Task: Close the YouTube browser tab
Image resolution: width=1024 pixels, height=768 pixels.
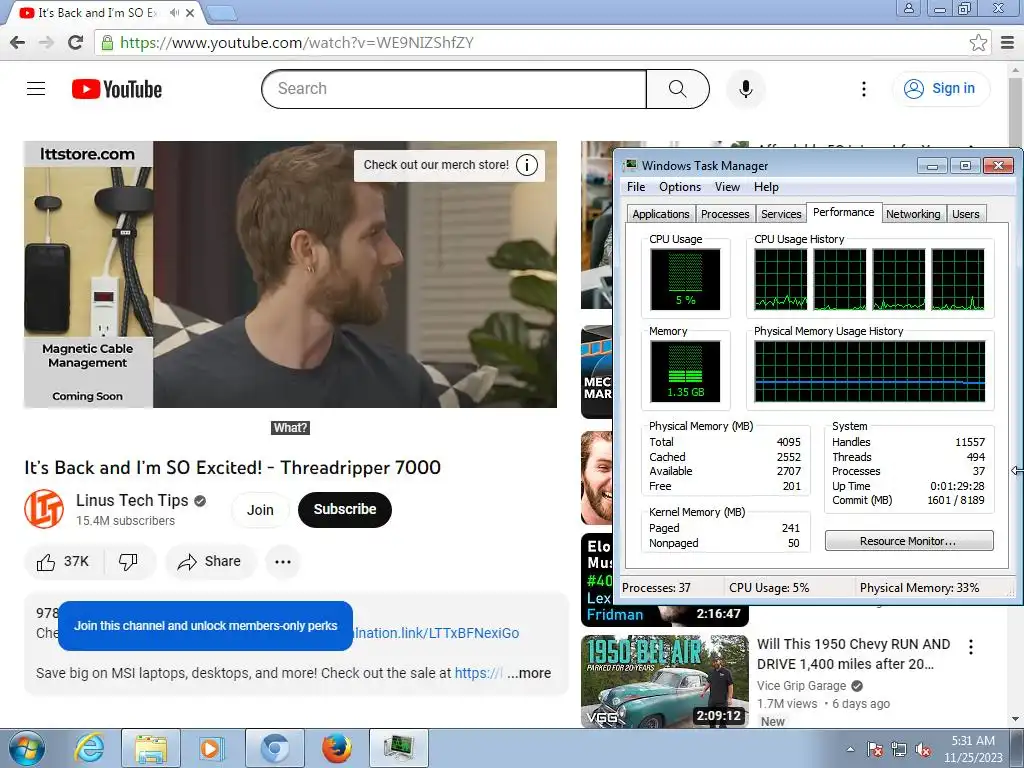Action: point(190,12)
